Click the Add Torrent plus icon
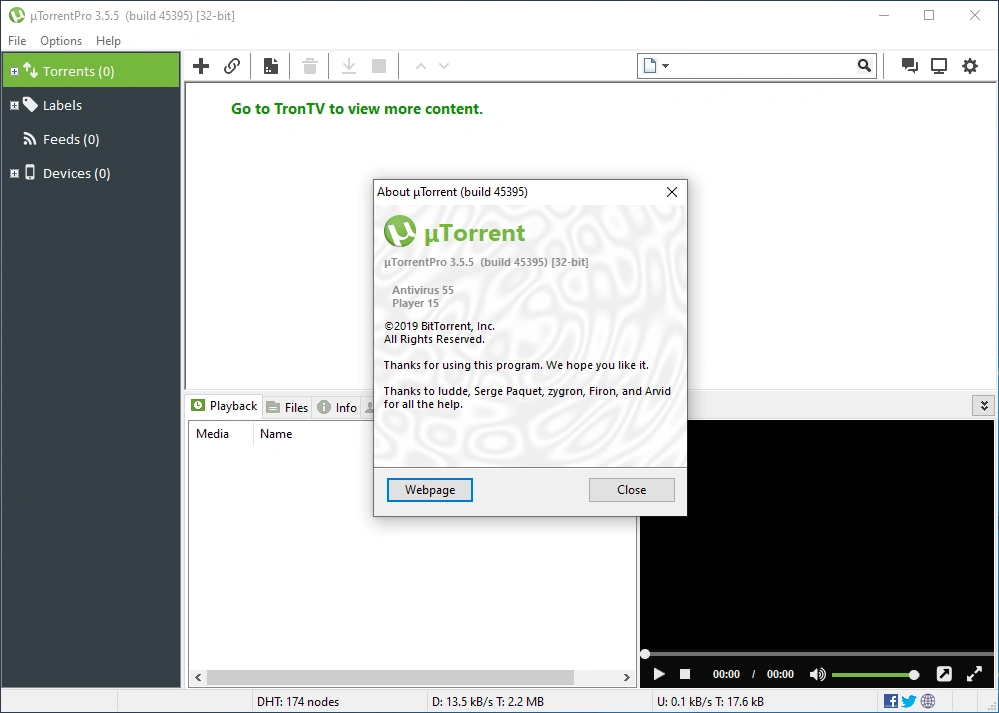Viewport: 999px width, 713px height. pyautogui.click(x=201, y=66)
